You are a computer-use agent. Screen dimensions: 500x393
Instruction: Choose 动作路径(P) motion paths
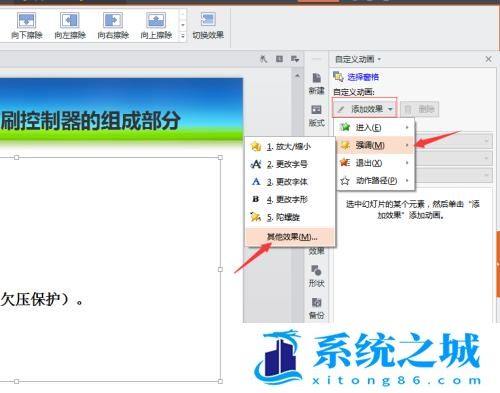click(x=375, y=180)
